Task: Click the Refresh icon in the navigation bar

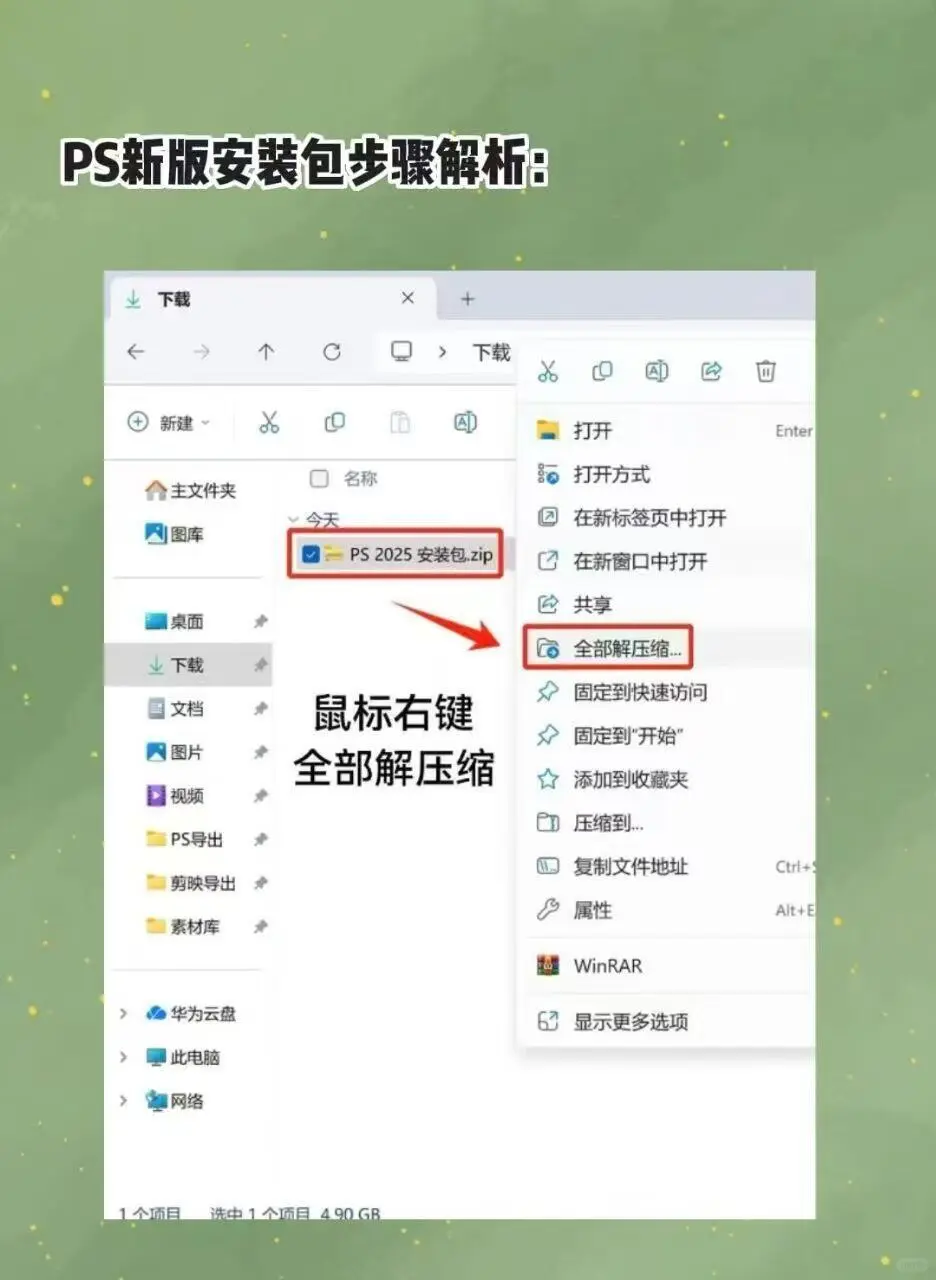Action: click(x=333, y=352)
